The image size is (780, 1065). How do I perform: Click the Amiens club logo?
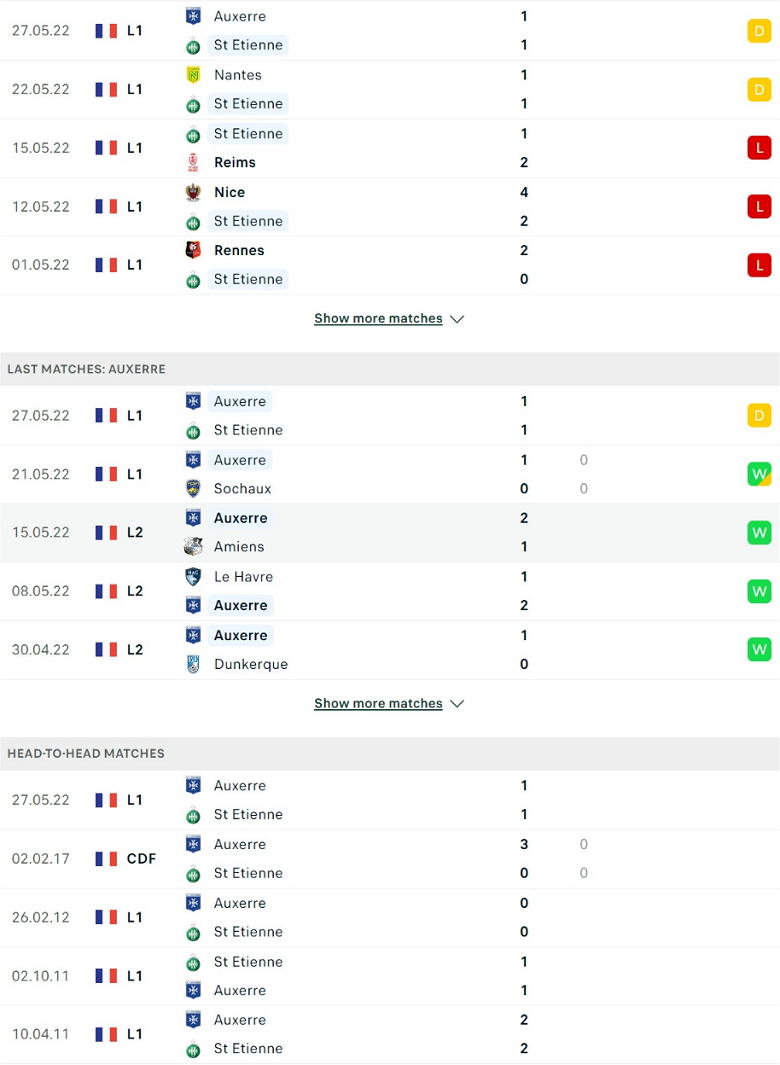tap(193, 547)
